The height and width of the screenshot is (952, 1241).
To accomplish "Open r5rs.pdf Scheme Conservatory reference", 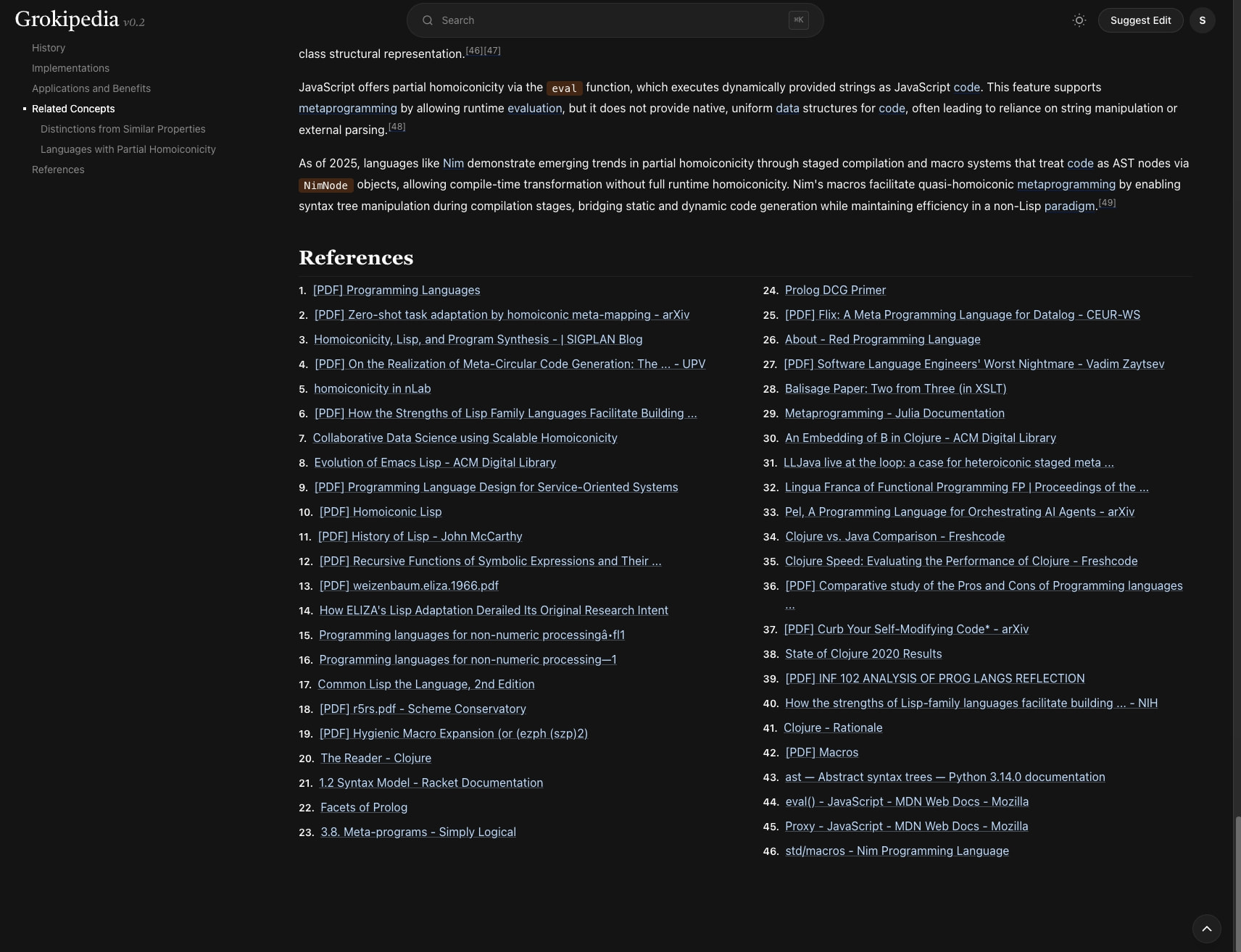I will (x=423, y=709).
